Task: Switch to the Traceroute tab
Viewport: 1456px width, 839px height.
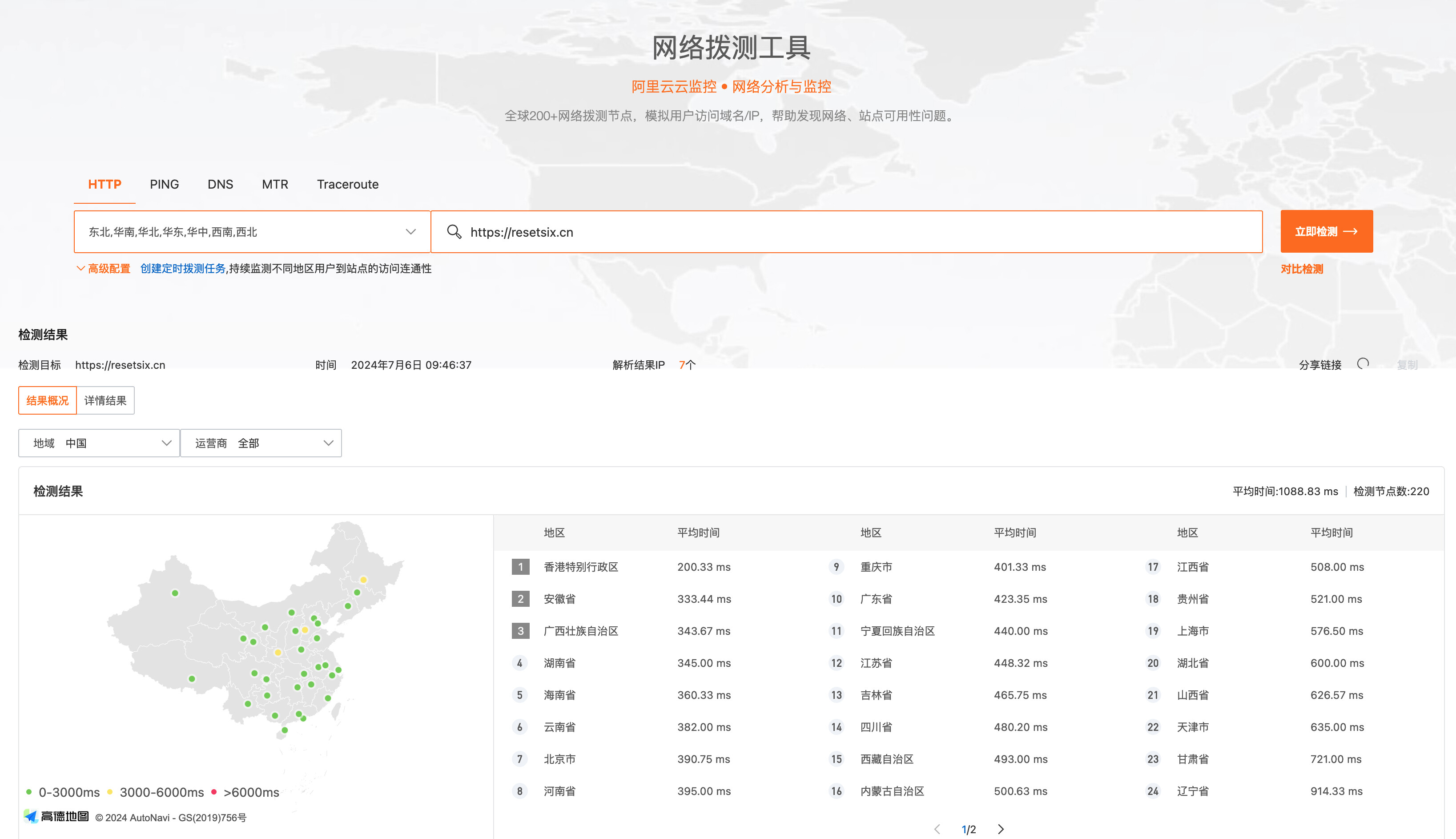Action: [x=347, y=185]
